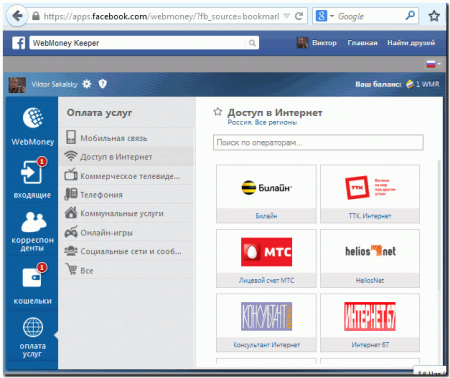
Task: Click the browser back arrow button
Action: click(x=17, y=16)
